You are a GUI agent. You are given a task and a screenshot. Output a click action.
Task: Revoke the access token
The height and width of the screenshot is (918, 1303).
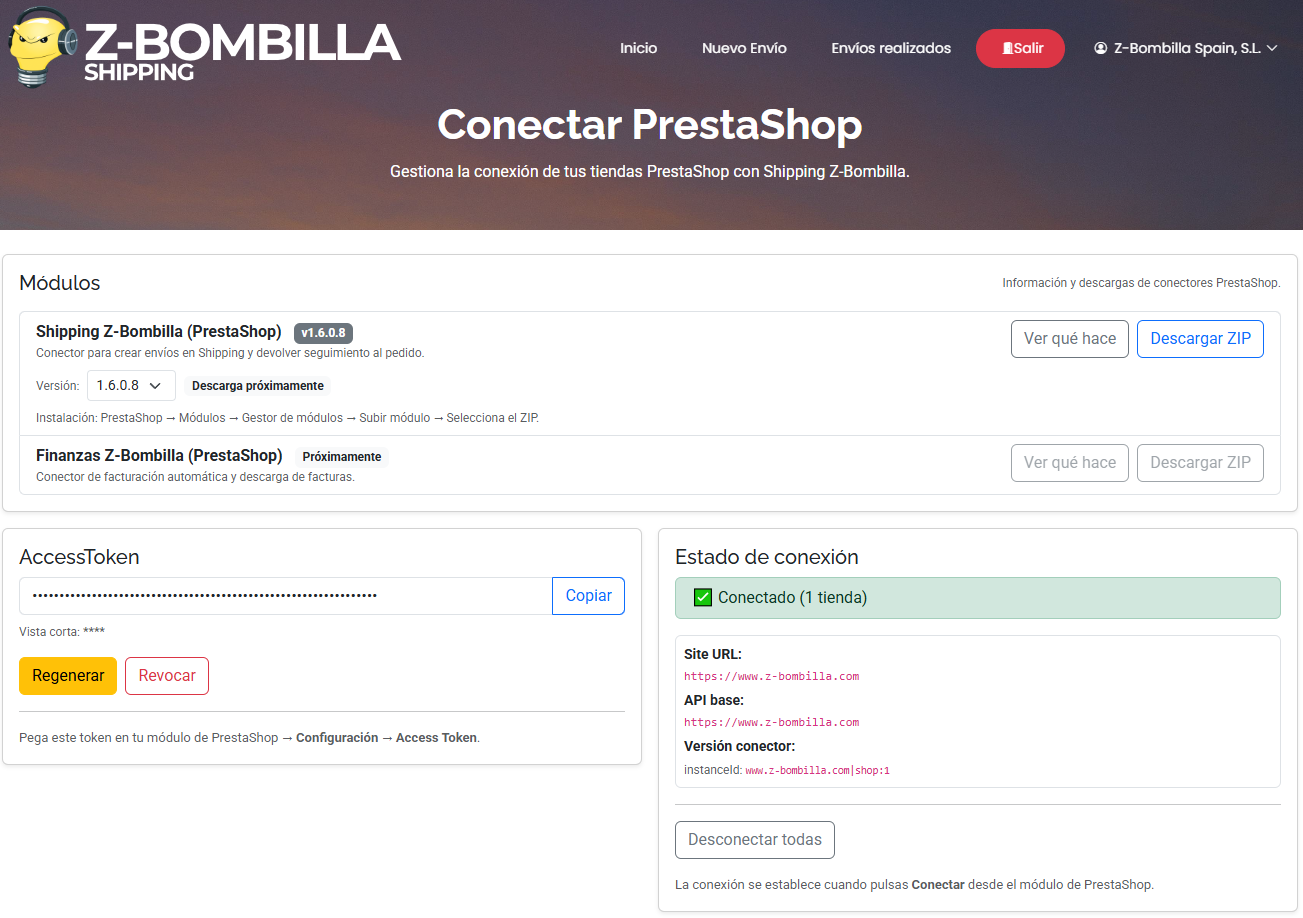167,676
